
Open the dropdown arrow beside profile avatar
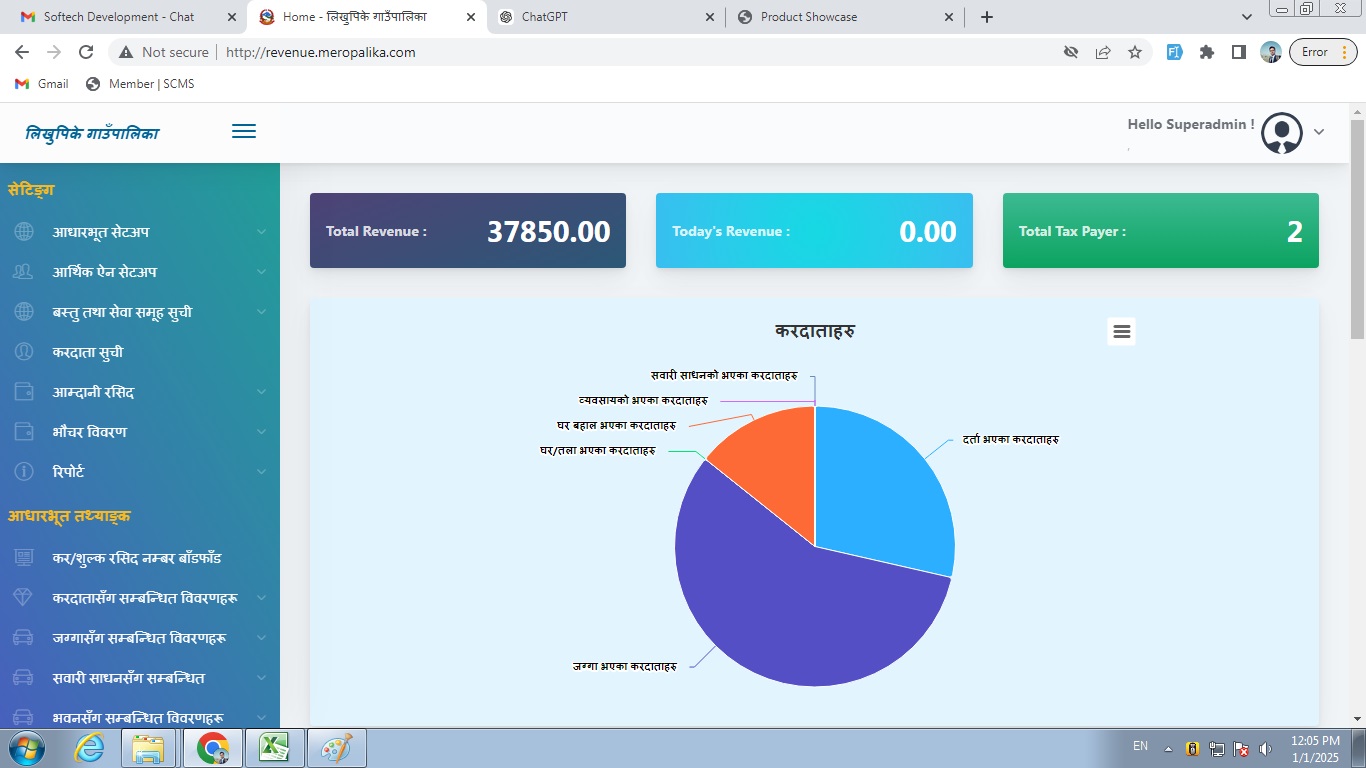[x=1319, y=132]
